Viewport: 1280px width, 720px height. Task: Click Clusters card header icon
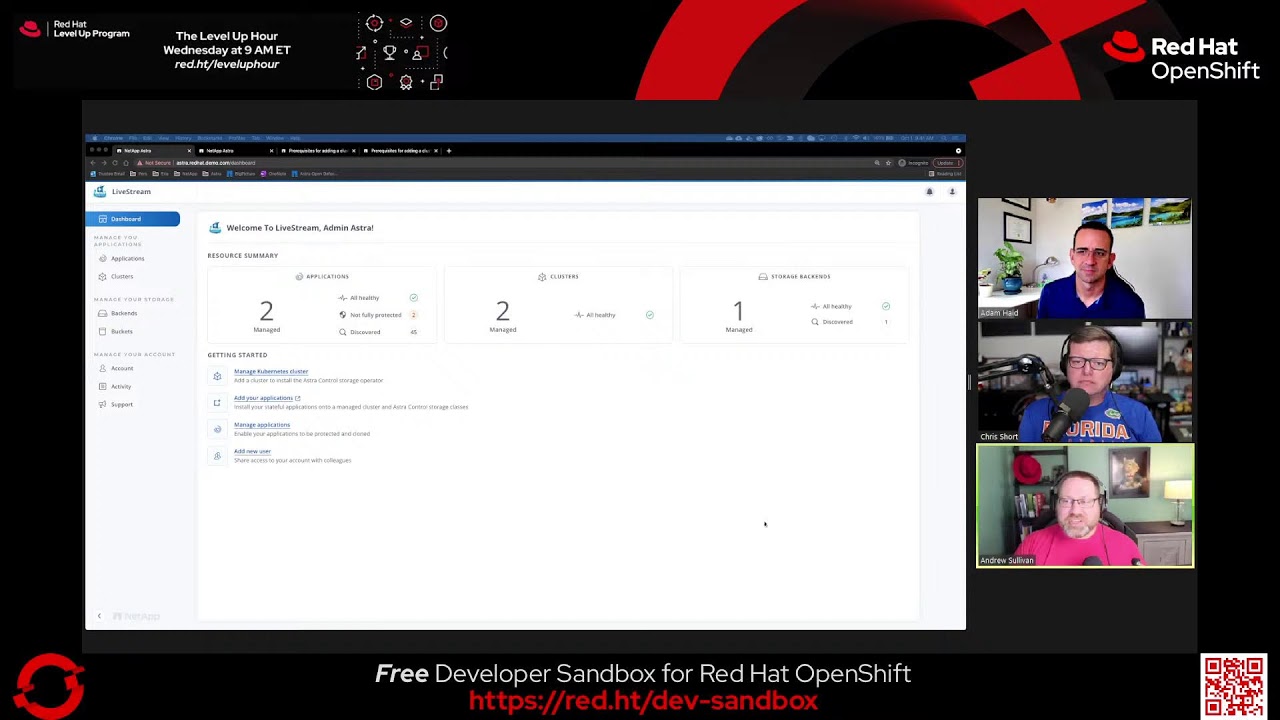click(x=542, y=276)
